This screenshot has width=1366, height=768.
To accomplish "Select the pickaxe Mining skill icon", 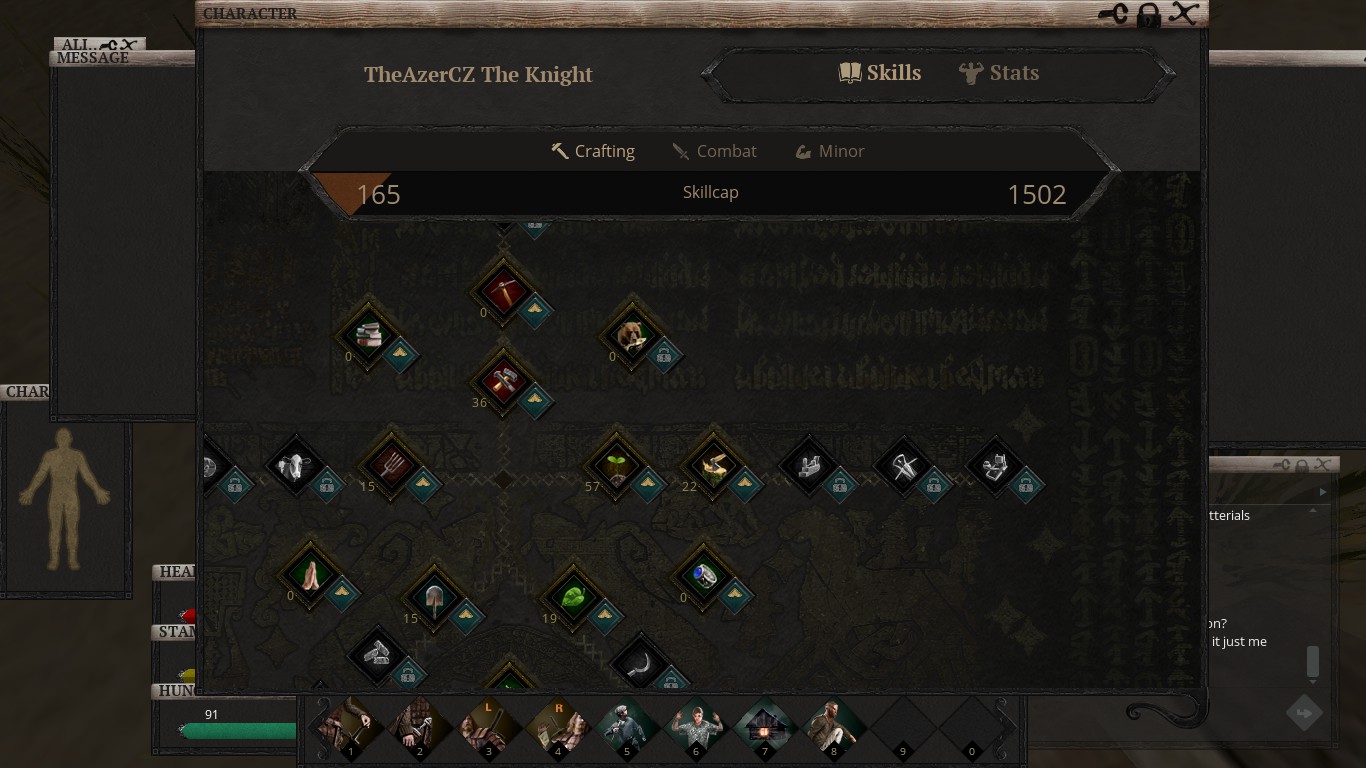I will [x=503, y=291].
